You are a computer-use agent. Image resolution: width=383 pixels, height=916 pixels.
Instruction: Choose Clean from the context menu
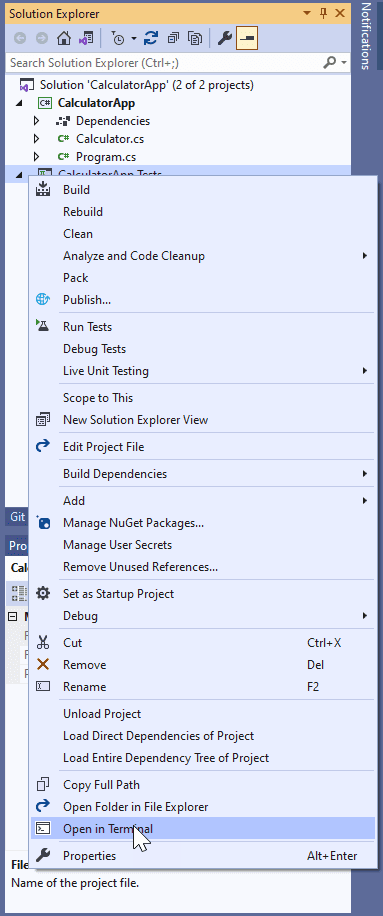pos(203,234)
